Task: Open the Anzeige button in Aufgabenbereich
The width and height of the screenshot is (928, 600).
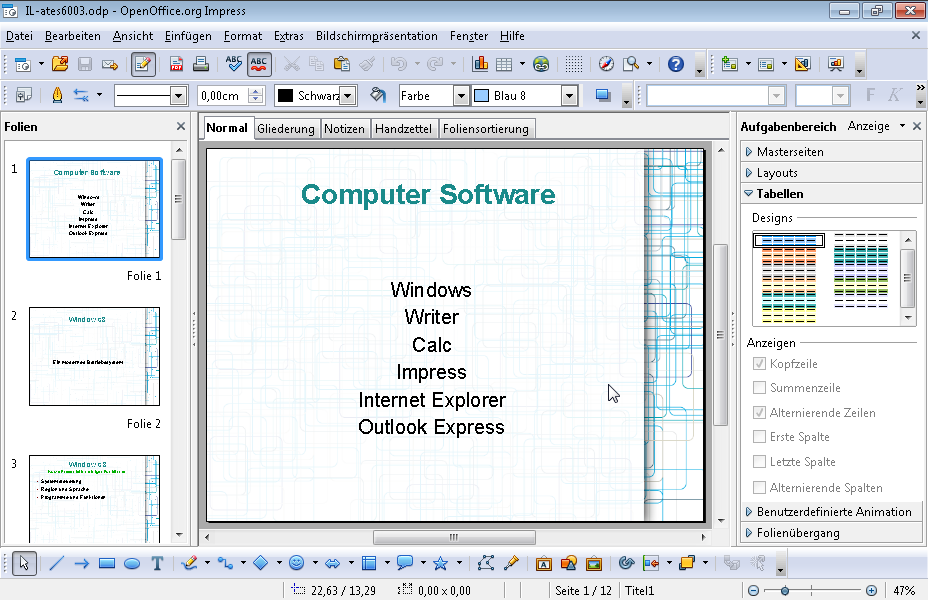Action: [875, 127]
